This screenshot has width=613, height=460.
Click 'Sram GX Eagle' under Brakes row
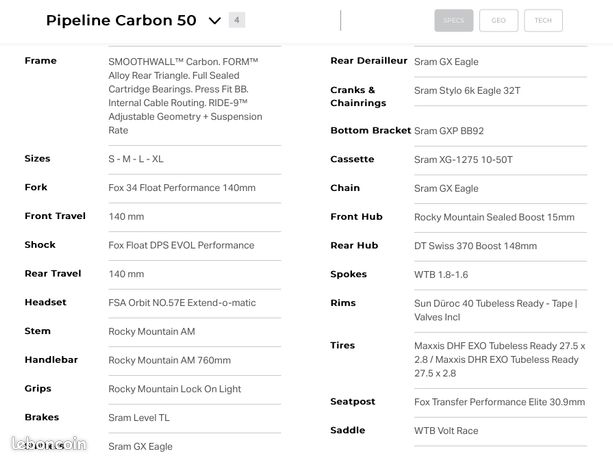(x=140, y=447)
